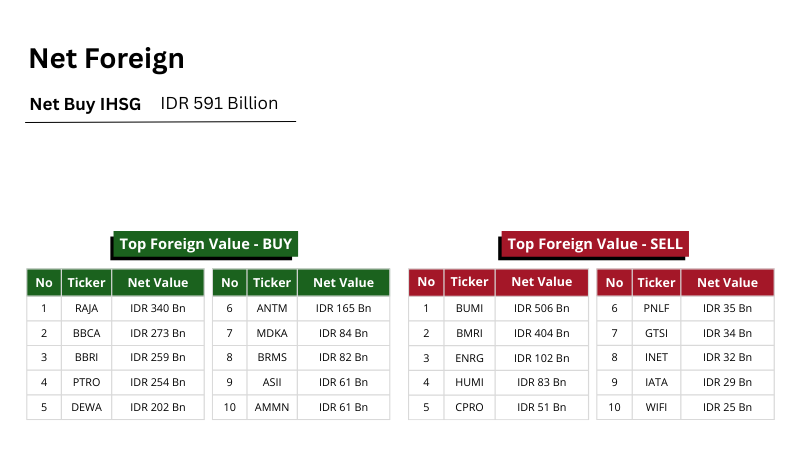The height and width of the screenshot is (450, 800).
Task: Select the BUMI ticker cell
Action: [x=469, y=308]
